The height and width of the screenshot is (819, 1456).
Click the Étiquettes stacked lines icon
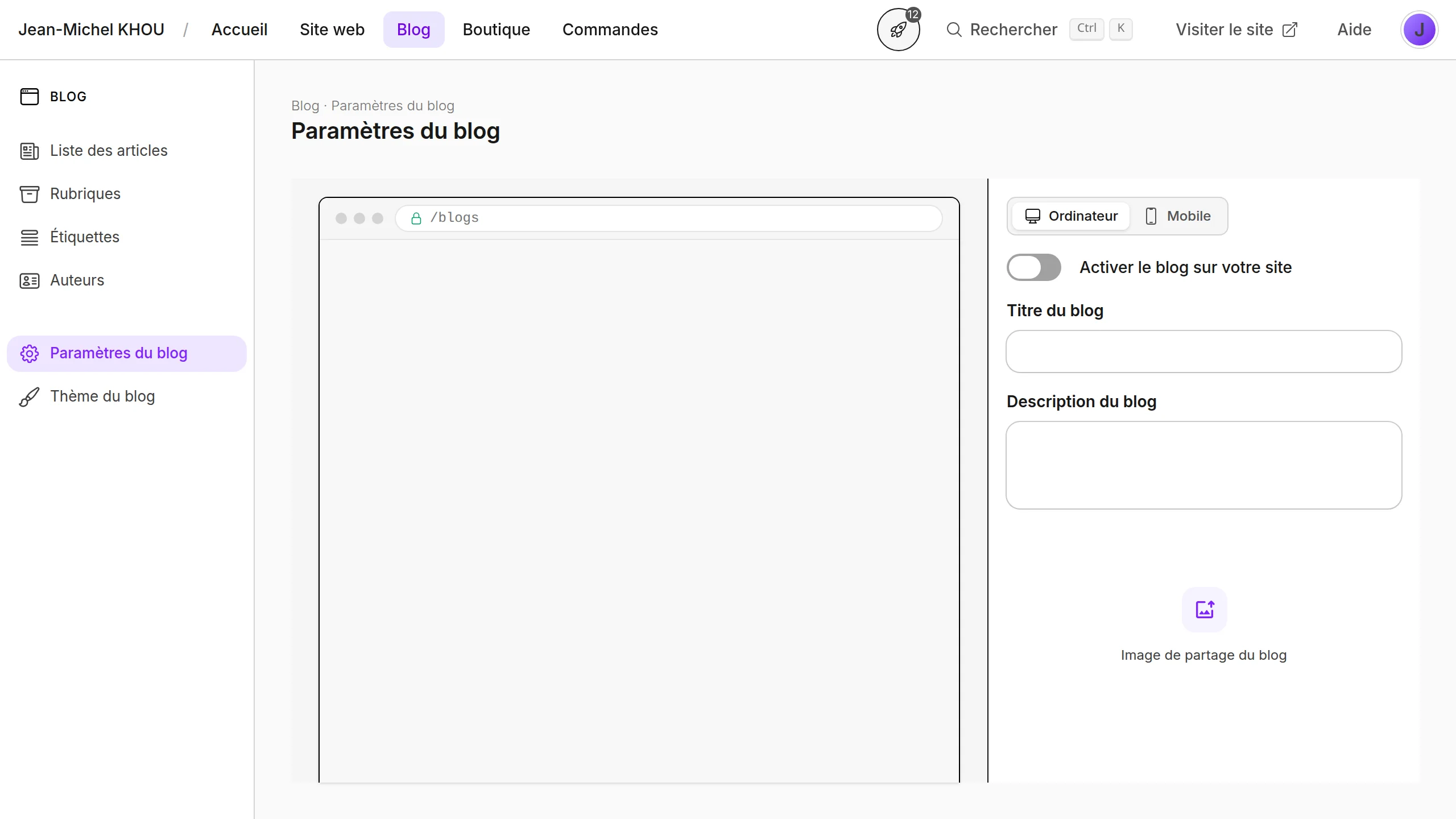pyautogui.click(x=29, y=237)
